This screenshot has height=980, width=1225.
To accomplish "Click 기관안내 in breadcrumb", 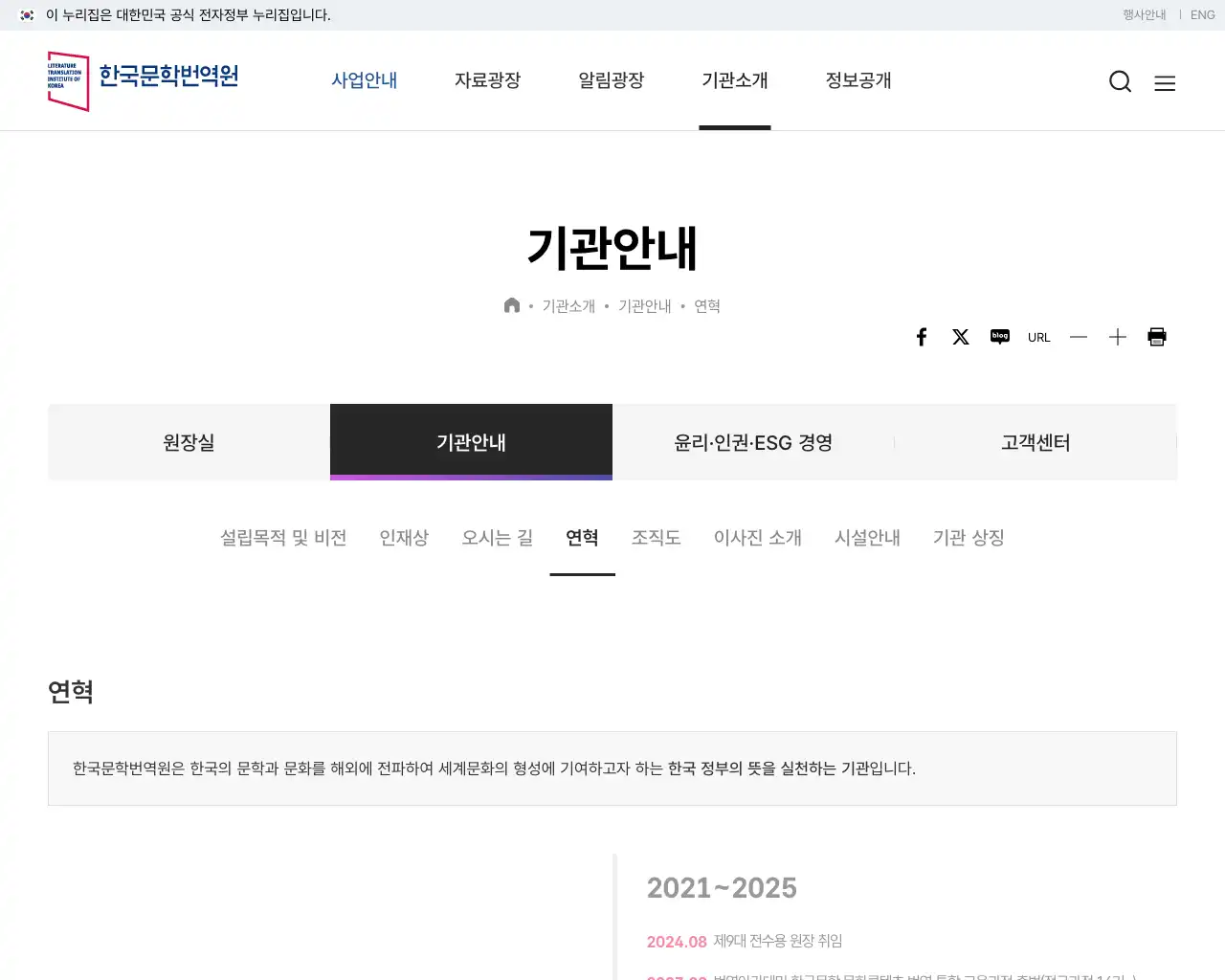I will [645, 306].
